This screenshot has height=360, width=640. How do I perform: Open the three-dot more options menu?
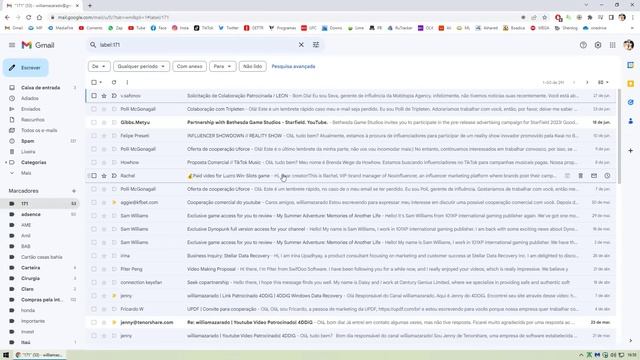[x=127, y=82]
